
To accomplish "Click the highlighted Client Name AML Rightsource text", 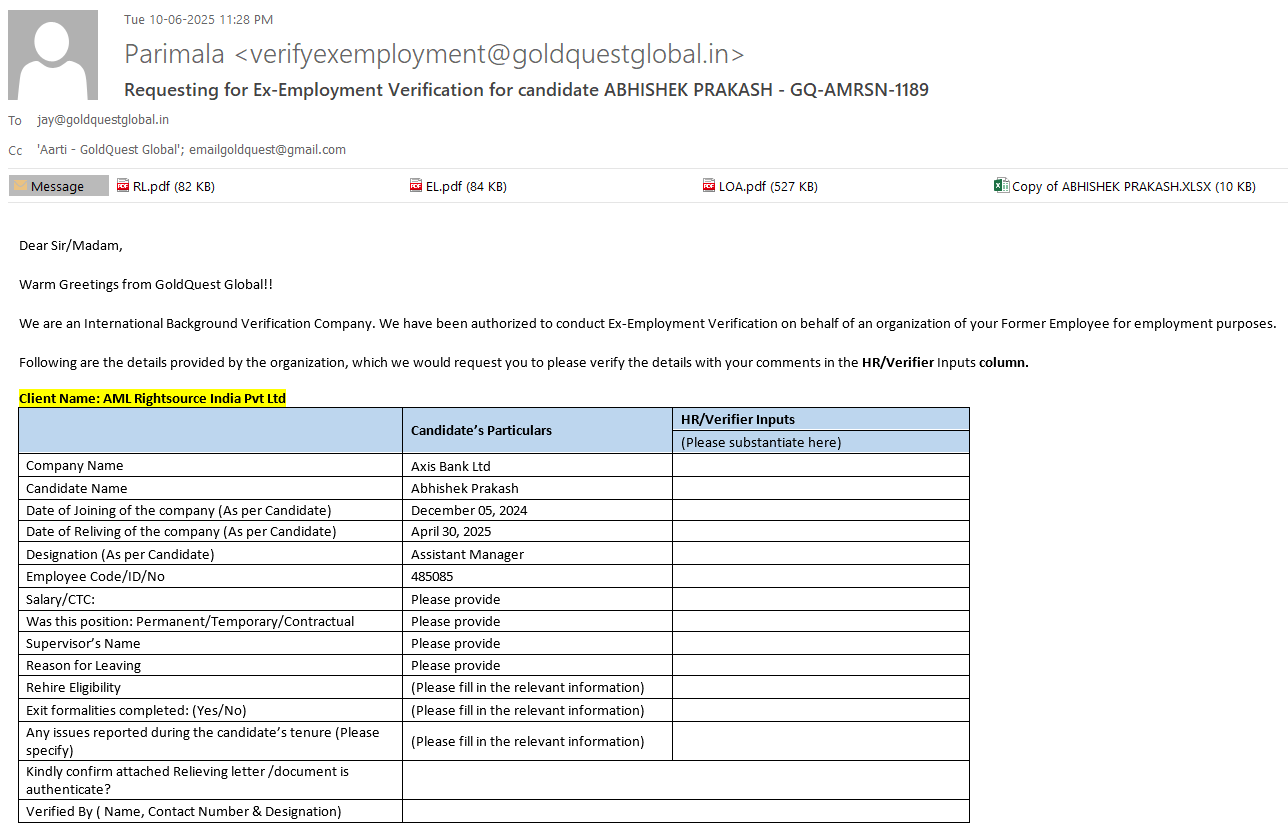I will 152,398.
